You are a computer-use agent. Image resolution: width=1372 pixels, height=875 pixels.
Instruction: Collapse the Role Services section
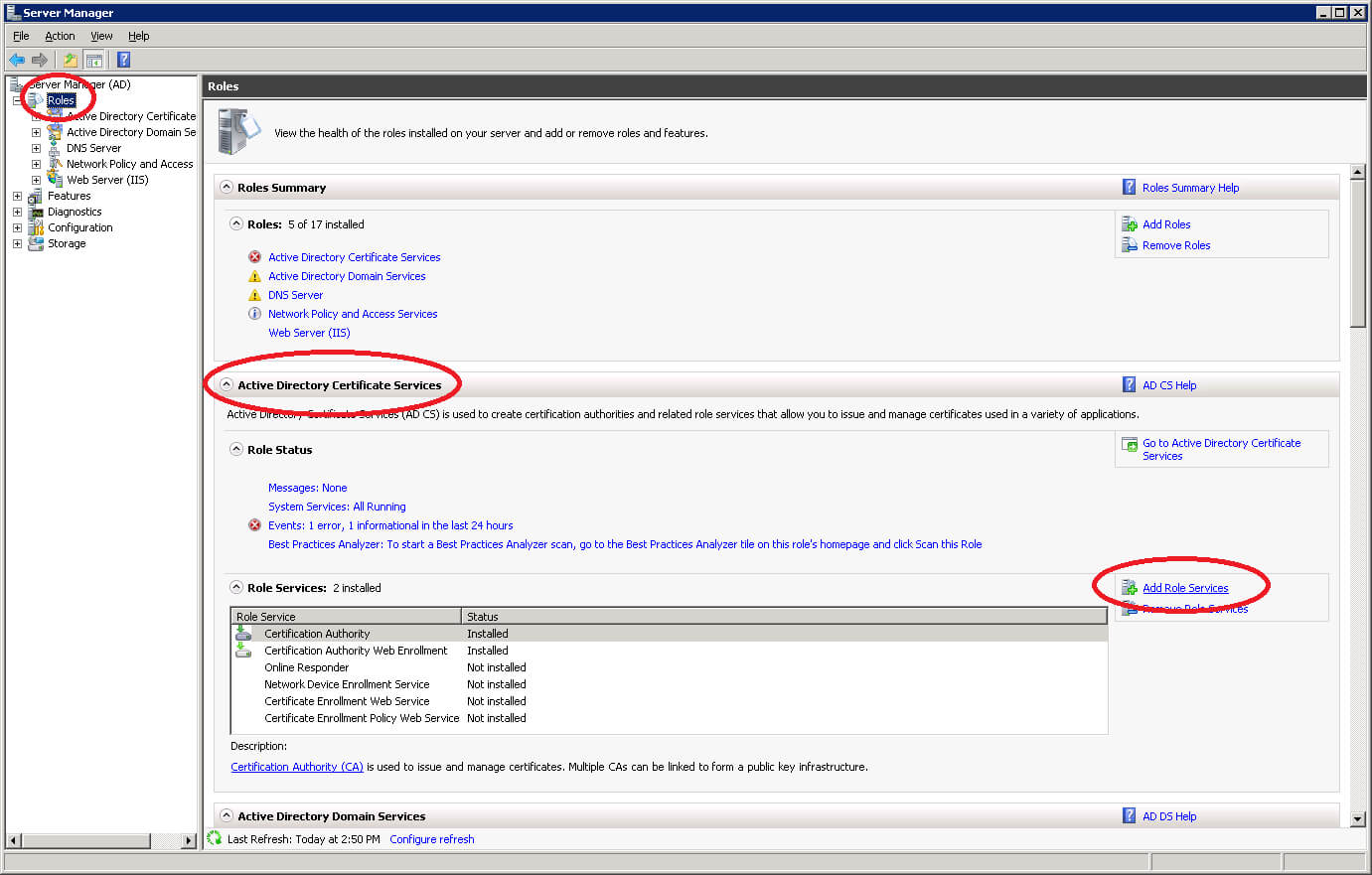tap(236, 587)
